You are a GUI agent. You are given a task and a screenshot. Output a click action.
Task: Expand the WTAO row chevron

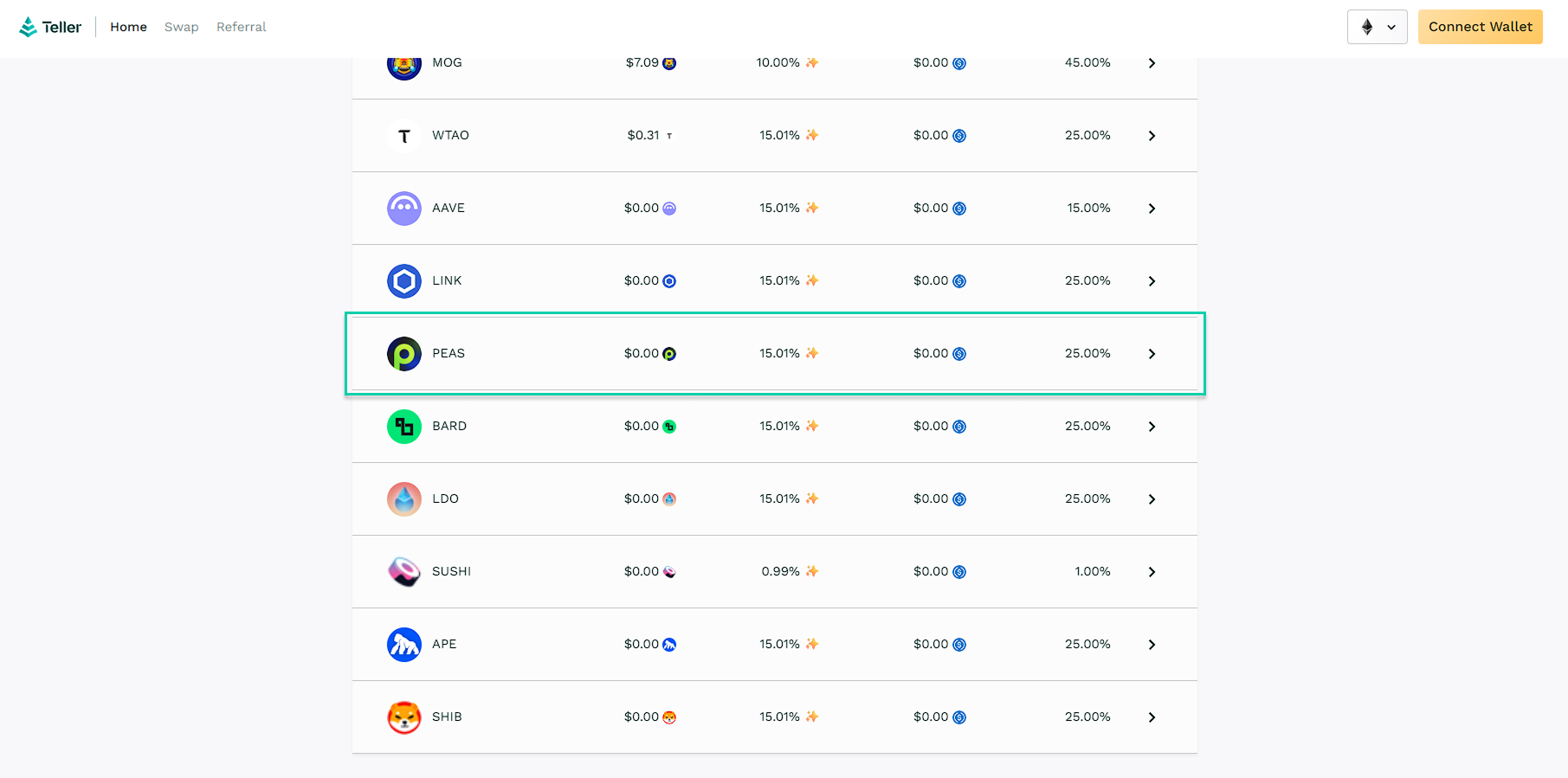click(x=1152, y=136)
